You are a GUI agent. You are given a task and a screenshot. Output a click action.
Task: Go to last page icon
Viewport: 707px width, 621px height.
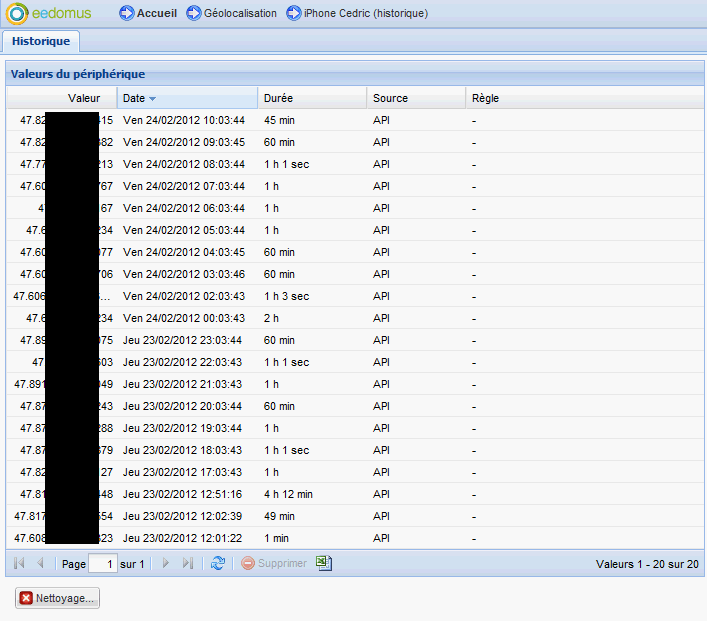188,563
